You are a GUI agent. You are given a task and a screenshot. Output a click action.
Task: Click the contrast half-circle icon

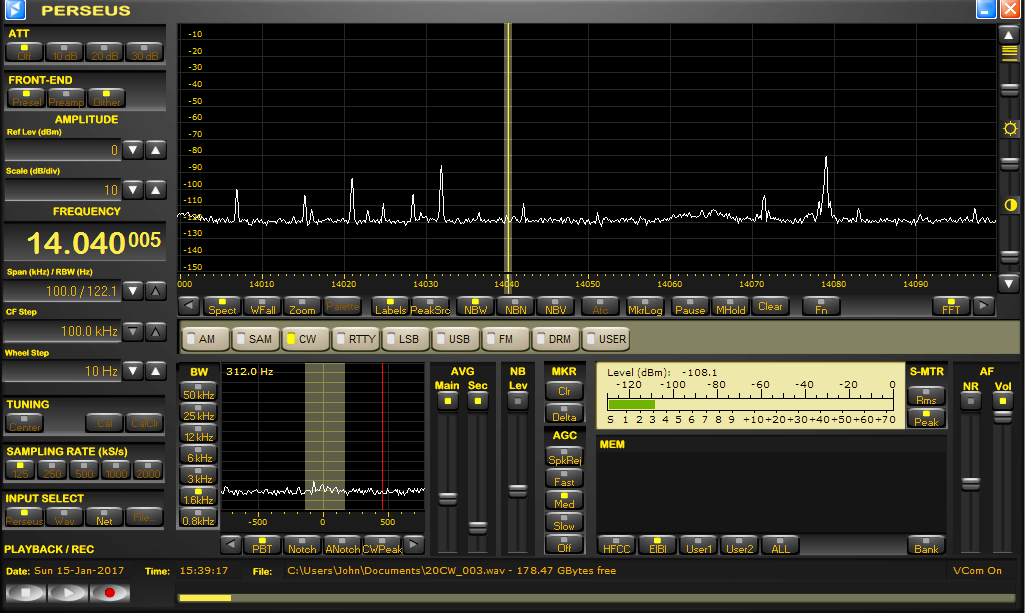click(1010, 205)
